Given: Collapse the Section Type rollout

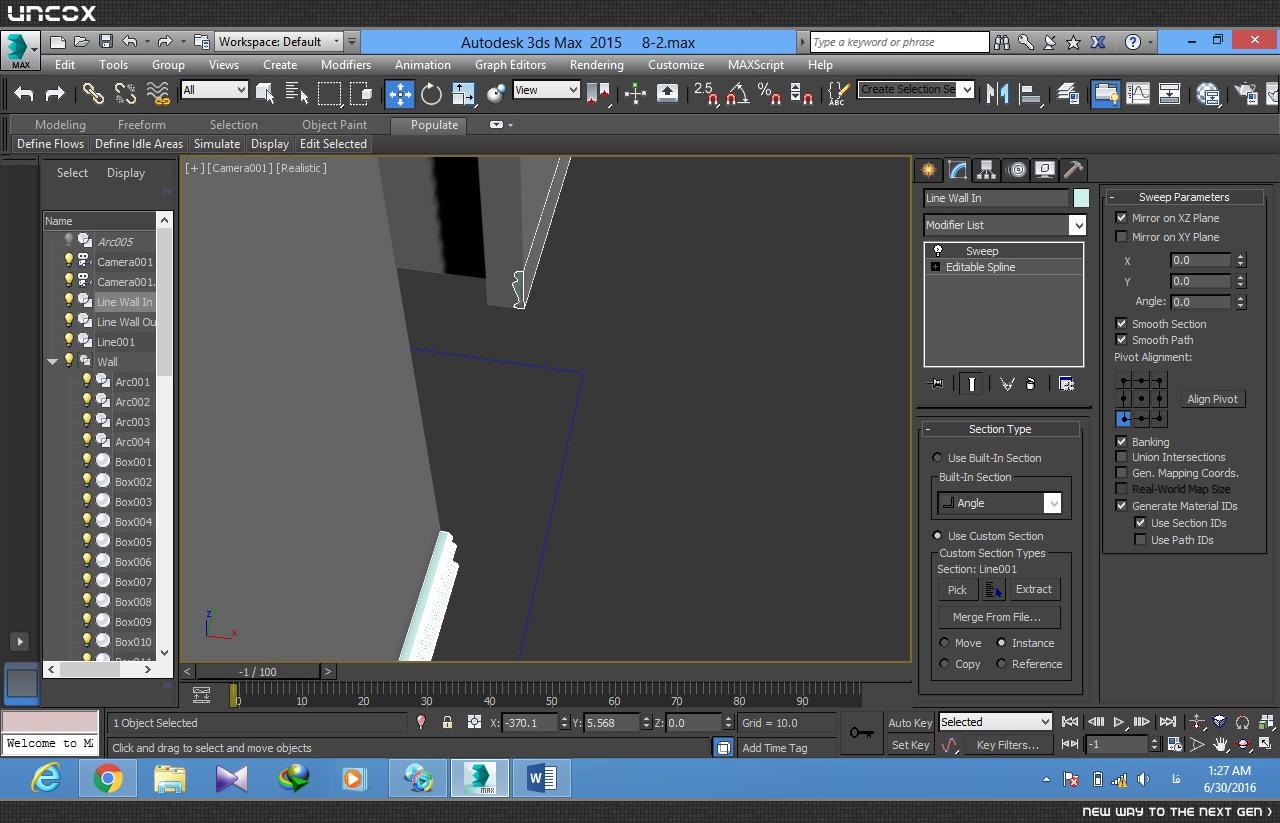Looking at the screenshot, I should coord(927,429).
